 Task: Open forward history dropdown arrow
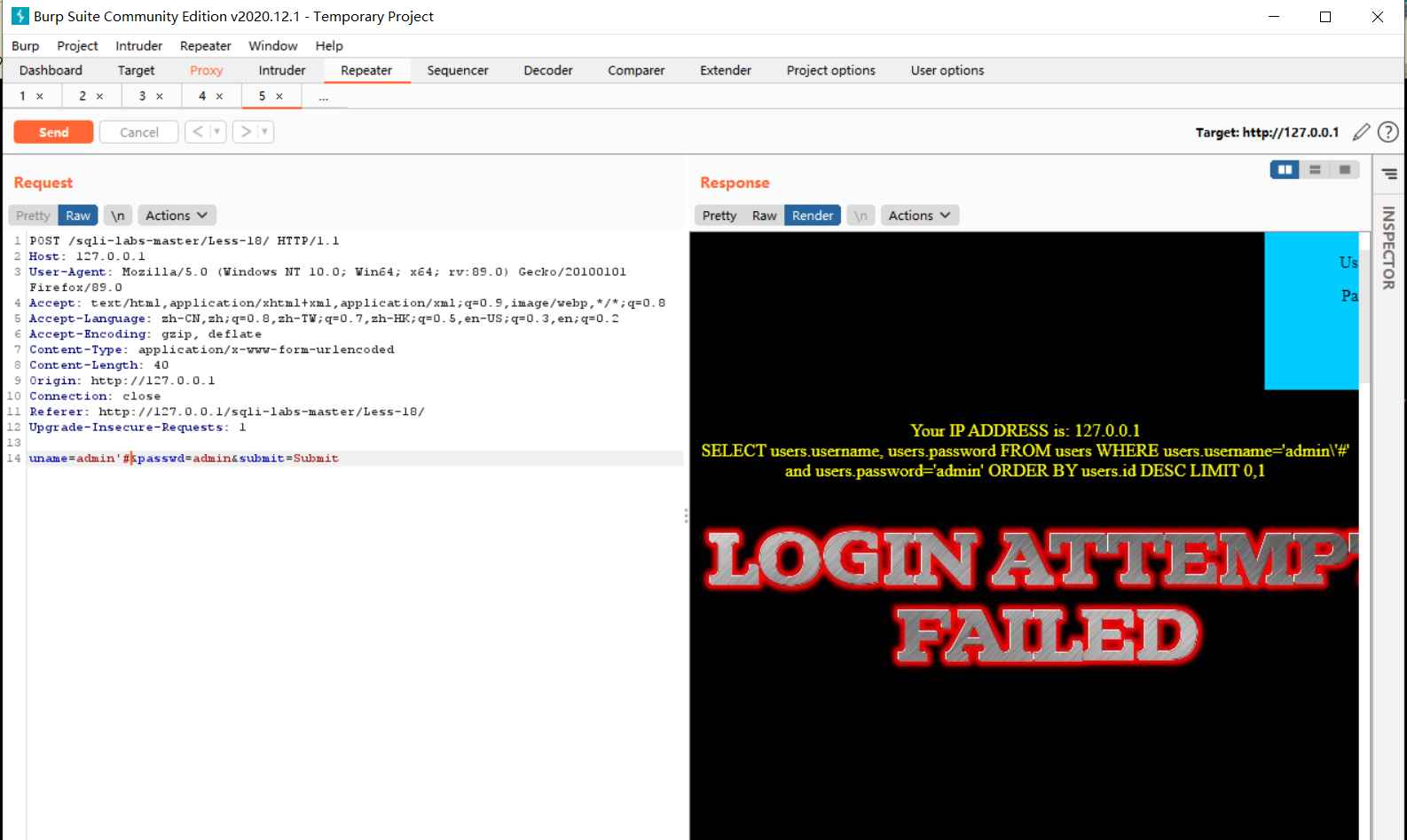point(264,131)
